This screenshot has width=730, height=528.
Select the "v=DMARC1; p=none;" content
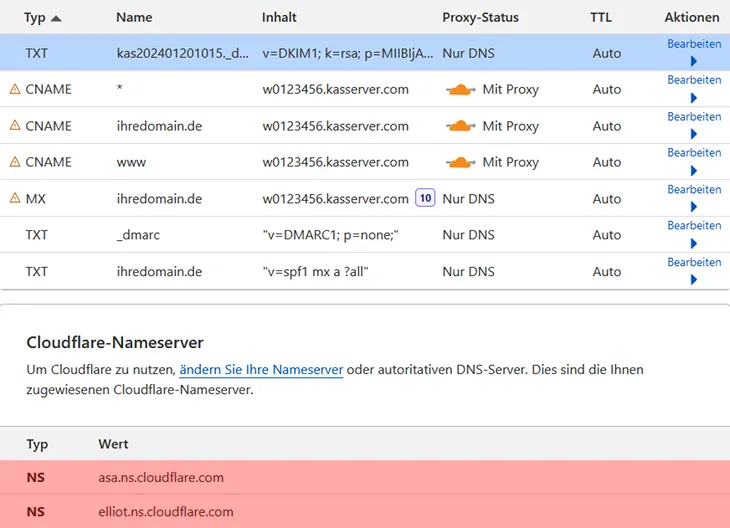tap(331, 235)
